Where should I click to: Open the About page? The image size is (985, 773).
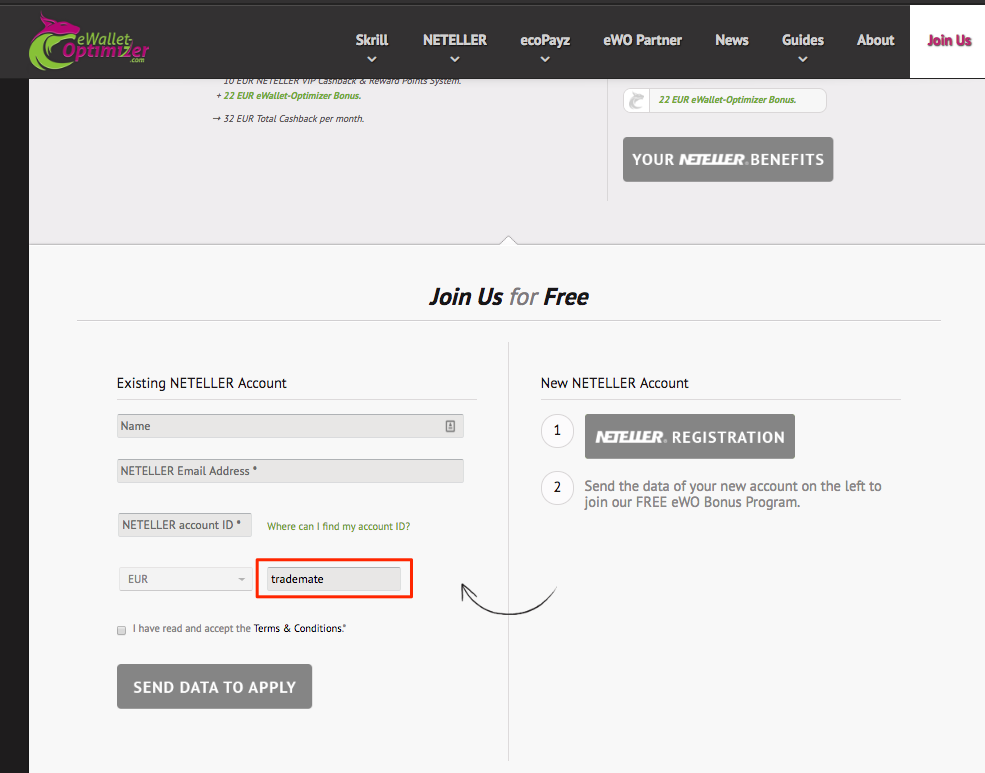tap(876, 40)
